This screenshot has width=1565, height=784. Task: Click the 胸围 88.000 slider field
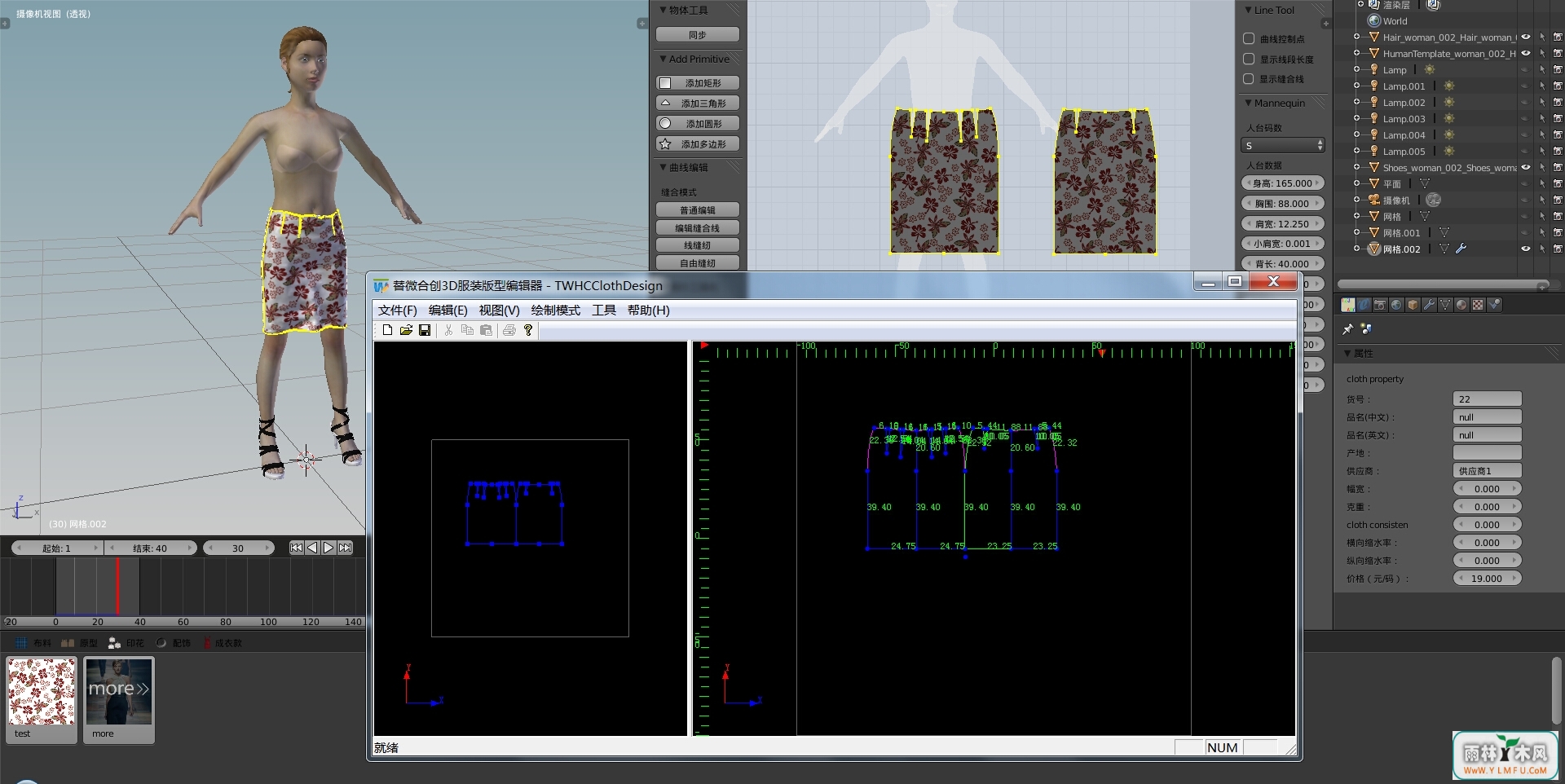(x=1283, y=204)
